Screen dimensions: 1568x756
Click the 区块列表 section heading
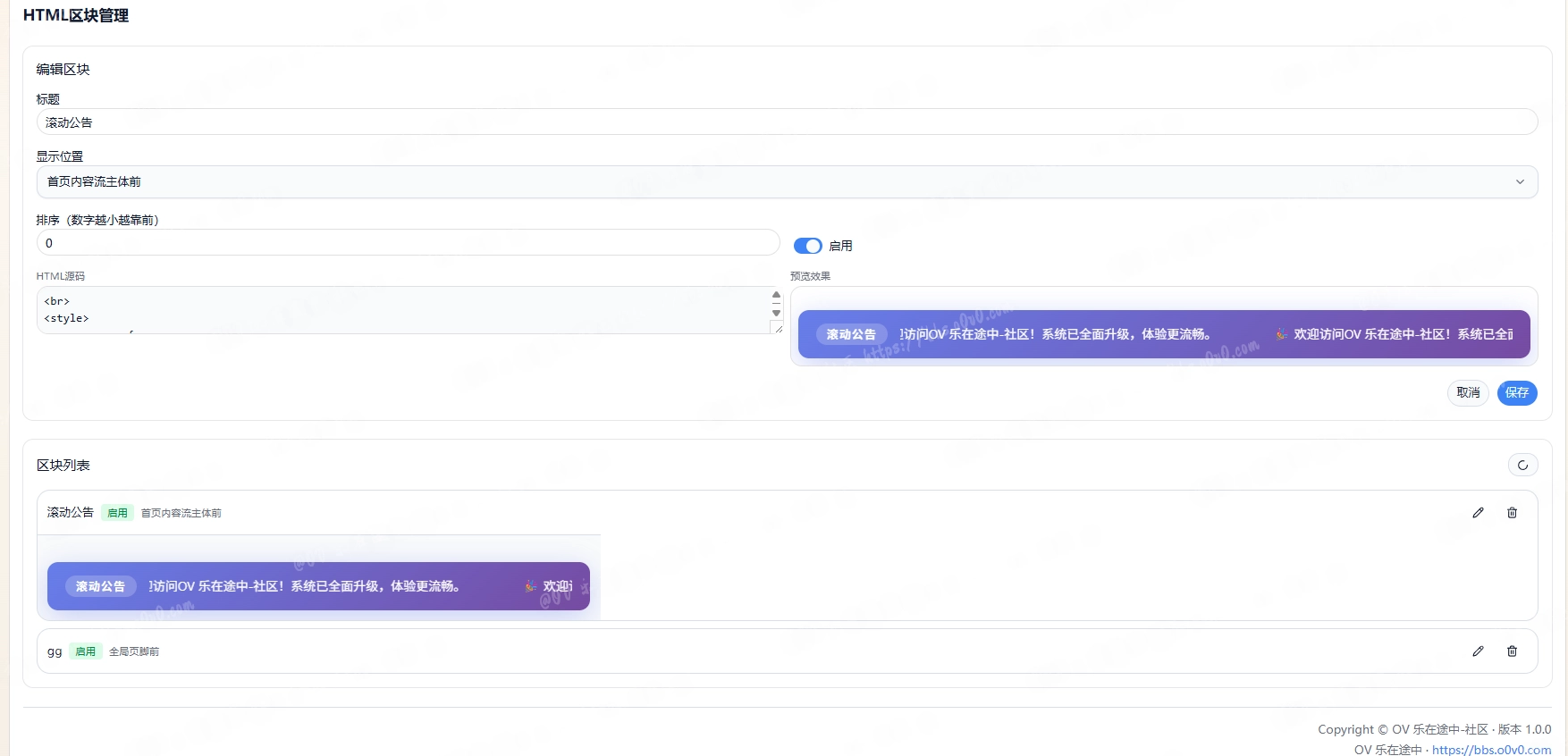63,465
